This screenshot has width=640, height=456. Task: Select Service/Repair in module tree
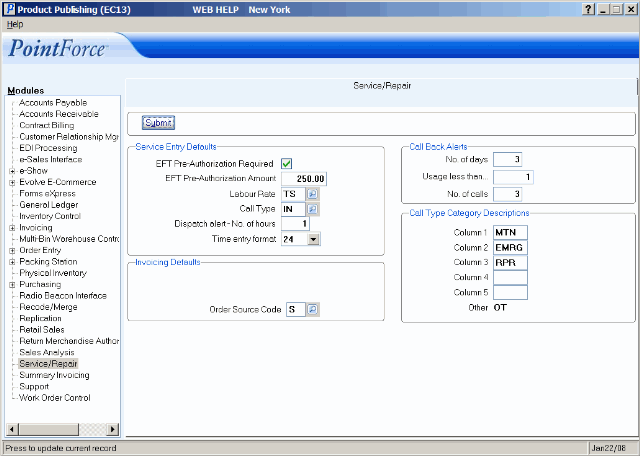[48, 364]
